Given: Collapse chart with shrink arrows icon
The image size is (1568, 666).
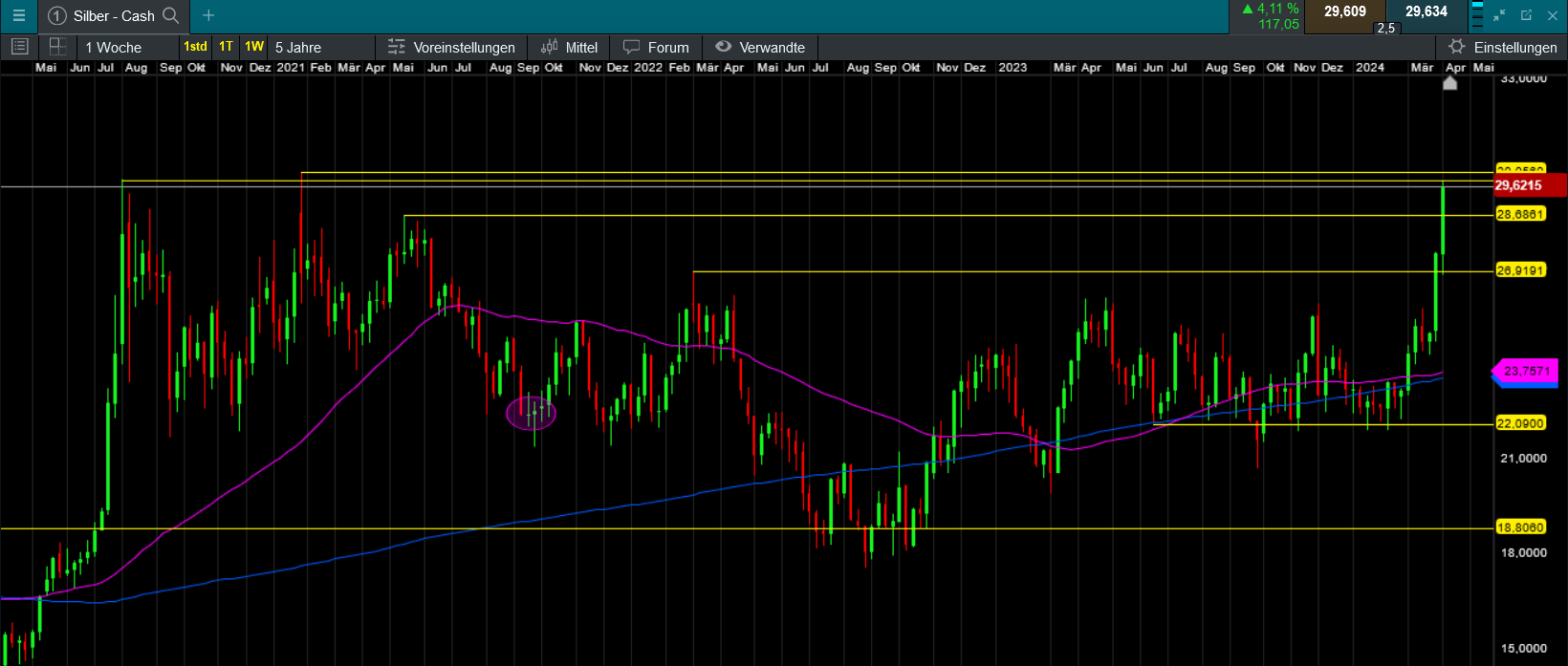Looking at the screenshot, I should tap(1499, 15).
